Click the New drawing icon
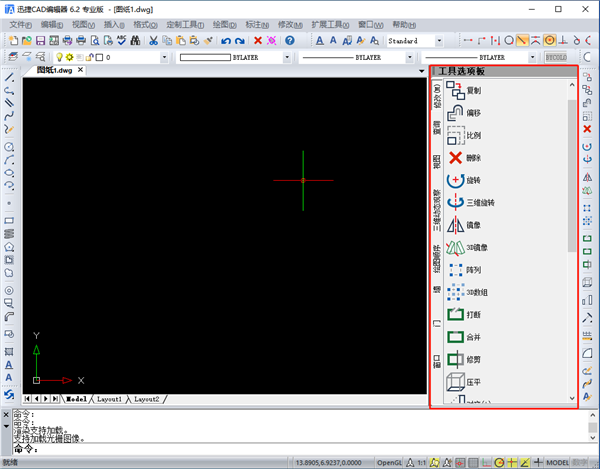 point(13,40)
